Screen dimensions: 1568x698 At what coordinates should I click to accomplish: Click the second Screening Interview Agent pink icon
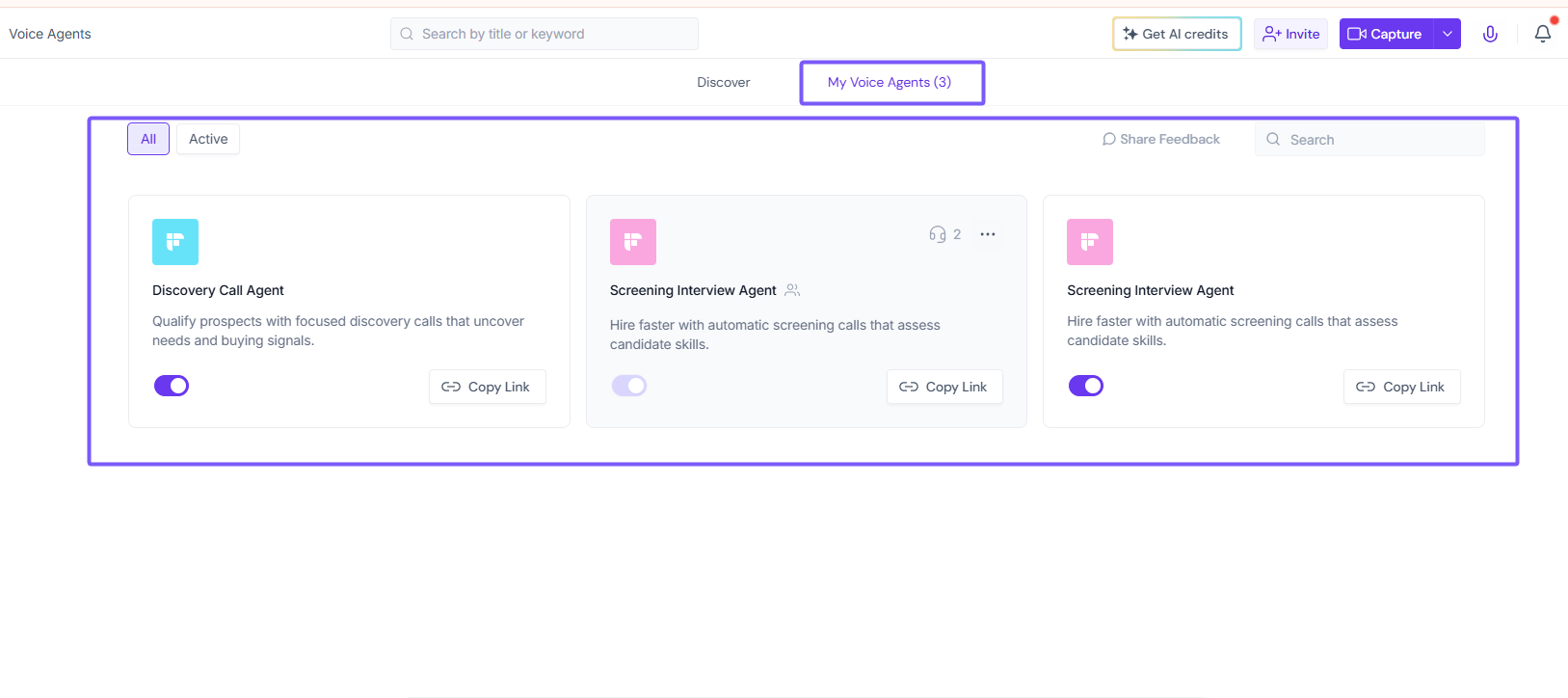[x=1090, y=242]
